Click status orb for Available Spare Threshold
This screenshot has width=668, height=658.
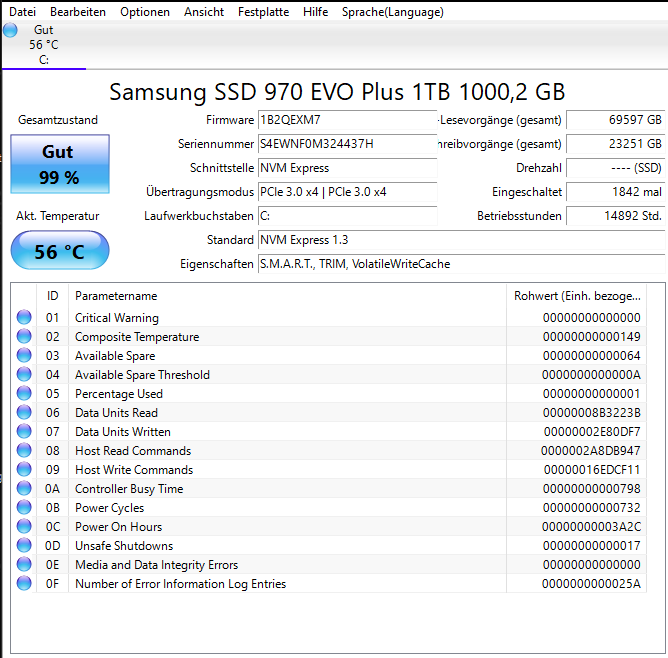(x=24, y=374)
